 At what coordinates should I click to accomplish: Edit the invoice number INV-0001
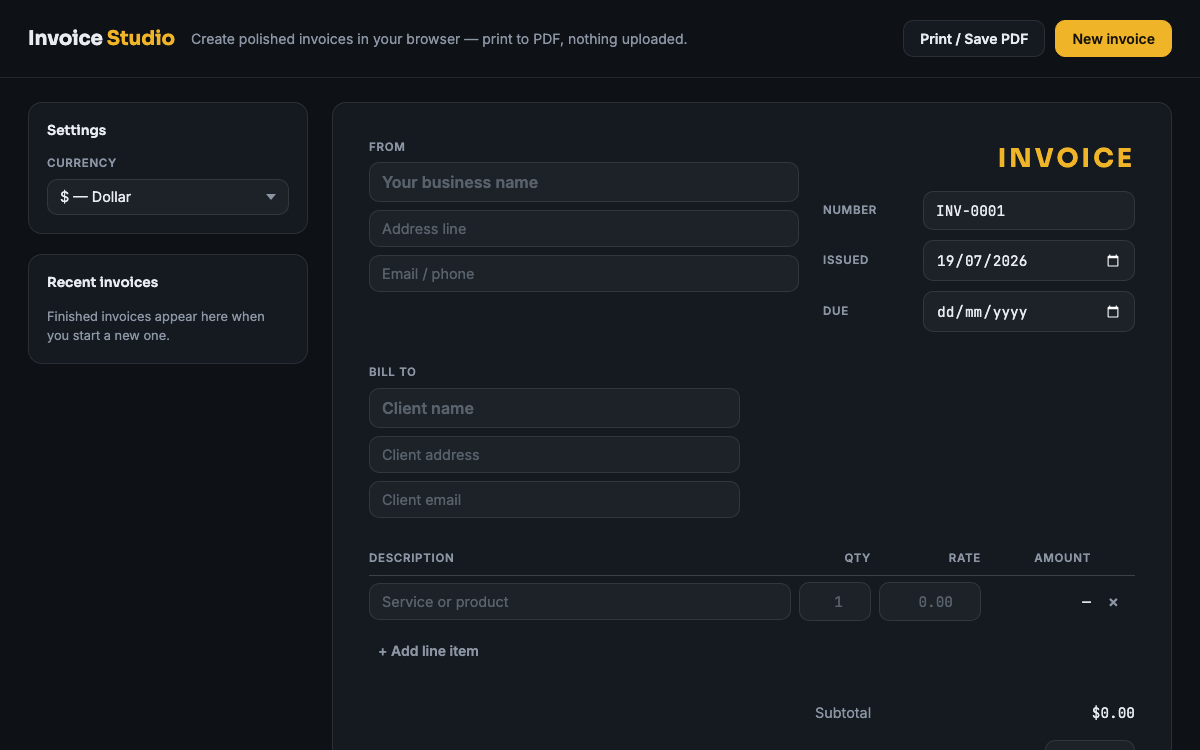1029,211
